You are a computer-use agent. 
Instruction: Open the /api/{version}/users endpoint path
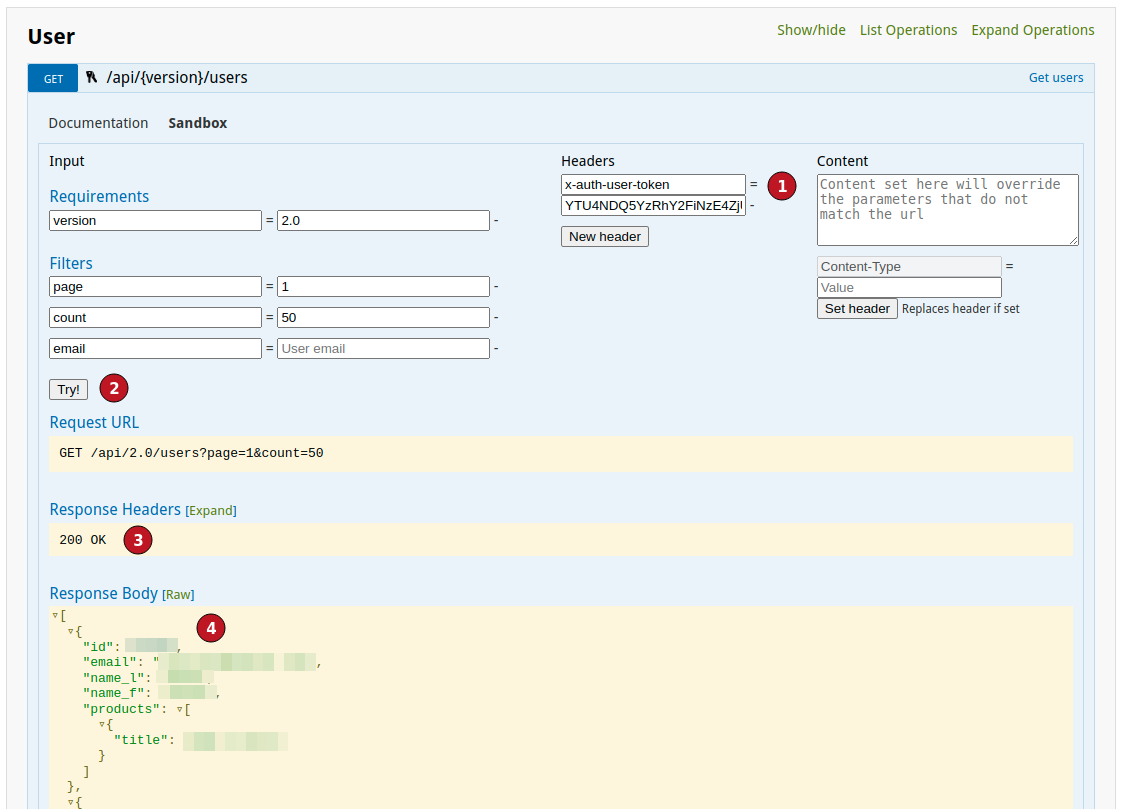point(177,77)
